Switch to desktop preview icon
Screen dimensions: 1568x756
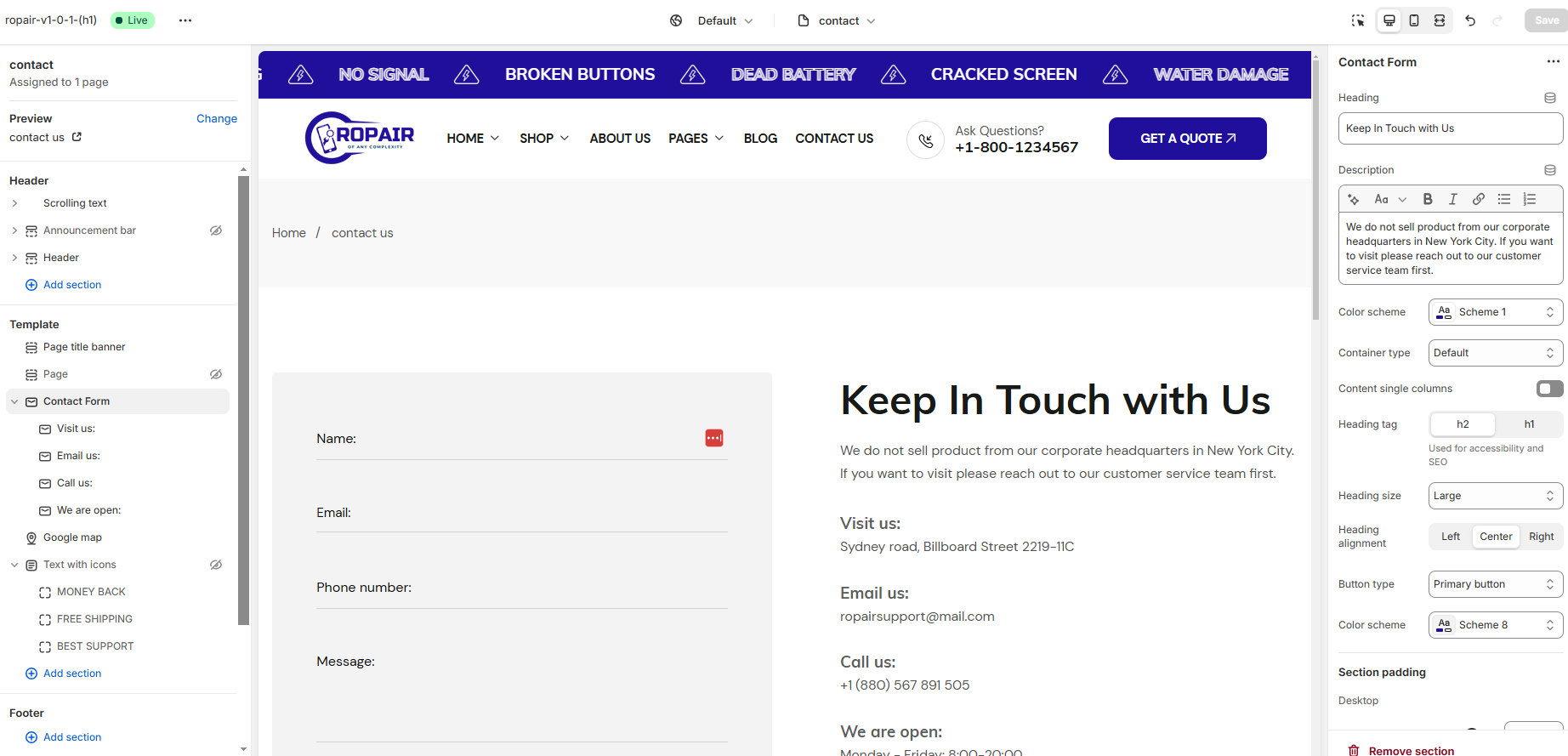coord(1389,20)
